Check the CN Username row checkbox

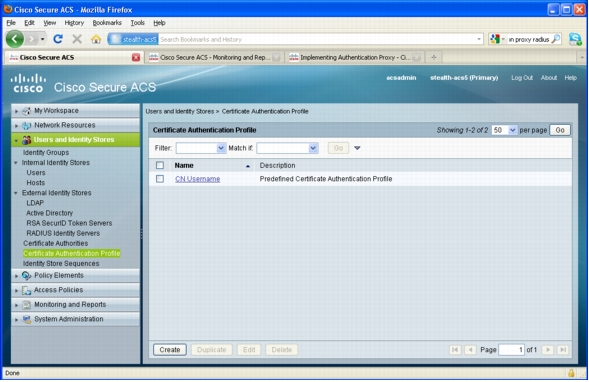click(160, 178)
